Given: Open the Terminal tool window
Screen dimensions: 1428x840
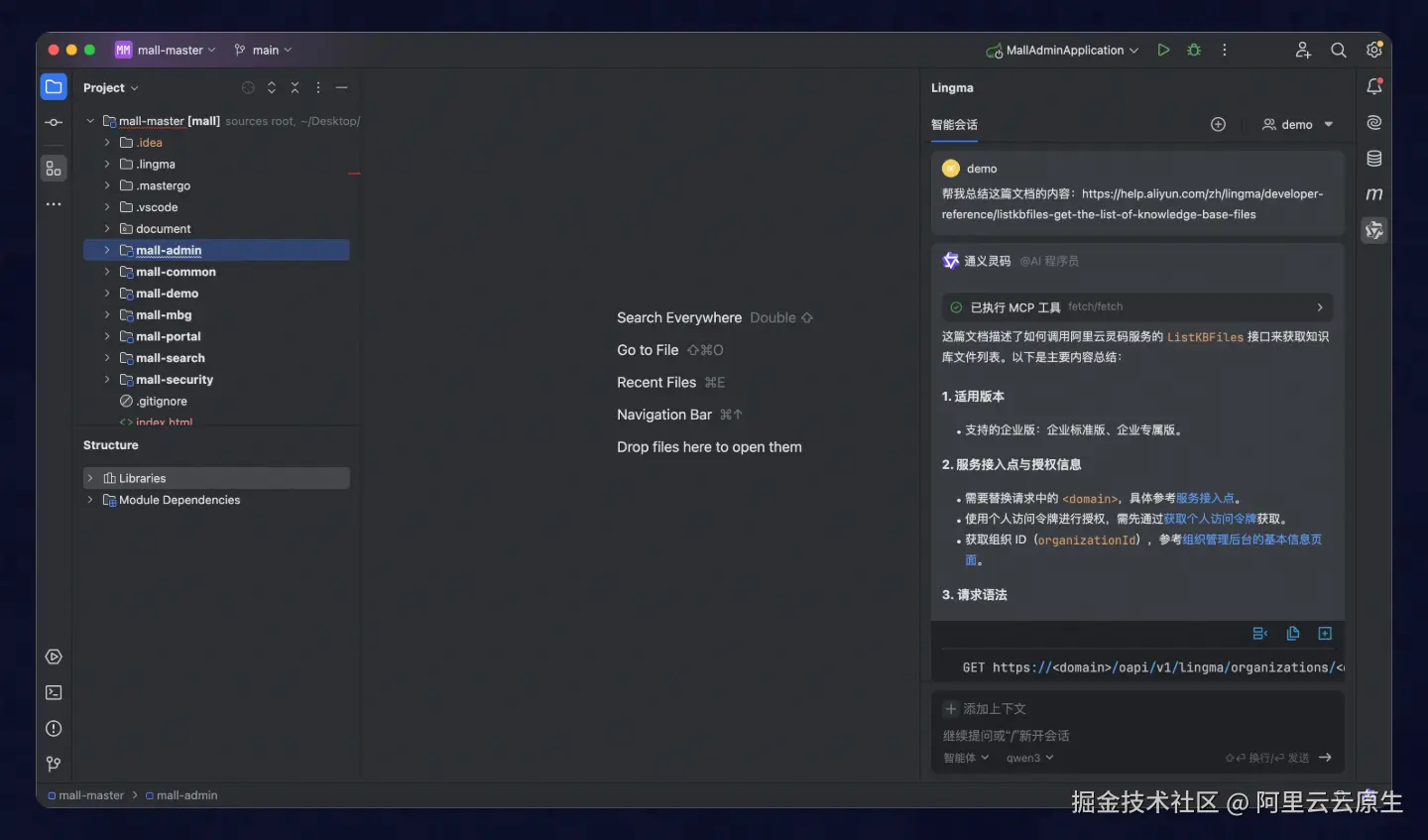Looking at the screenshot, I should [x=54, y=692].
